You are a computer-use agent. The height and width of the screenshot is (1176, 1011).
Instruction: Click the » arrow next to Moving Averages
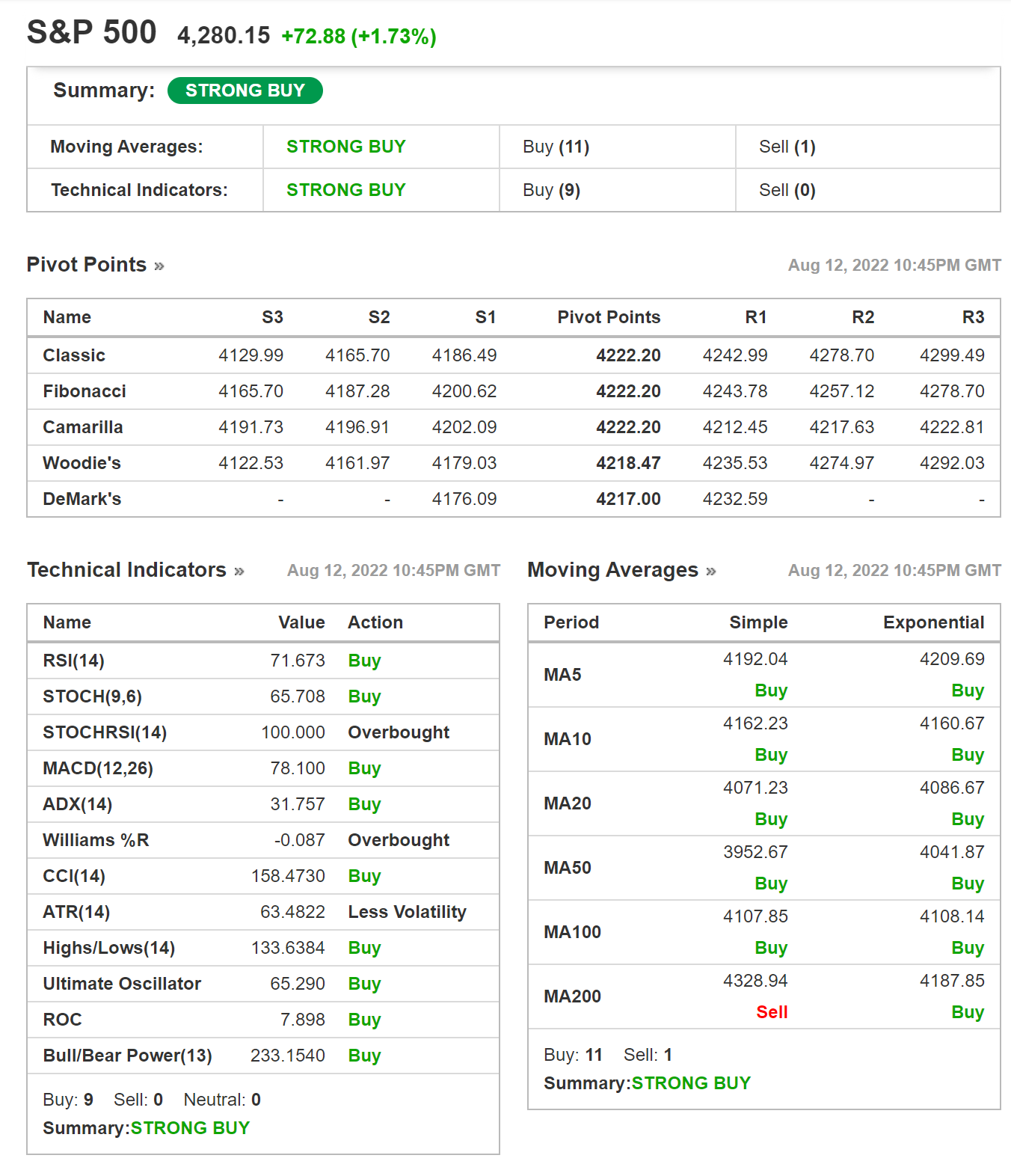tap(710, 572)
